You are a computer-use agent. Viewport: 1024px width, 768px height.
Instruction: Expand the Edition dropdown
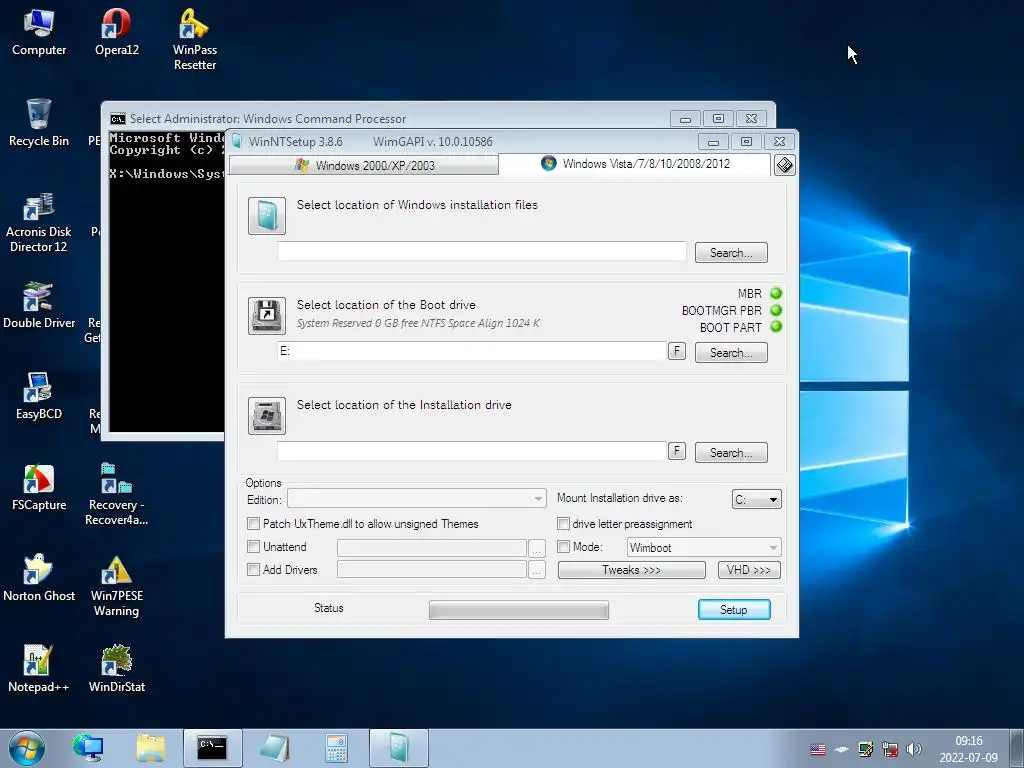(417, 499)
